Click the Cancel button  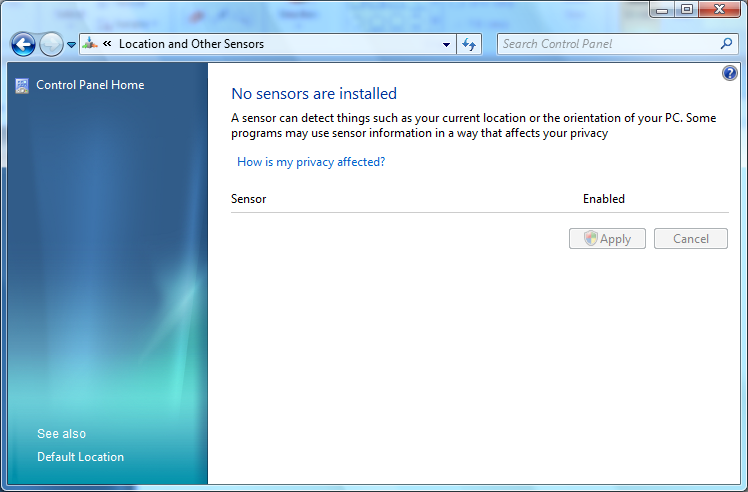690,239
